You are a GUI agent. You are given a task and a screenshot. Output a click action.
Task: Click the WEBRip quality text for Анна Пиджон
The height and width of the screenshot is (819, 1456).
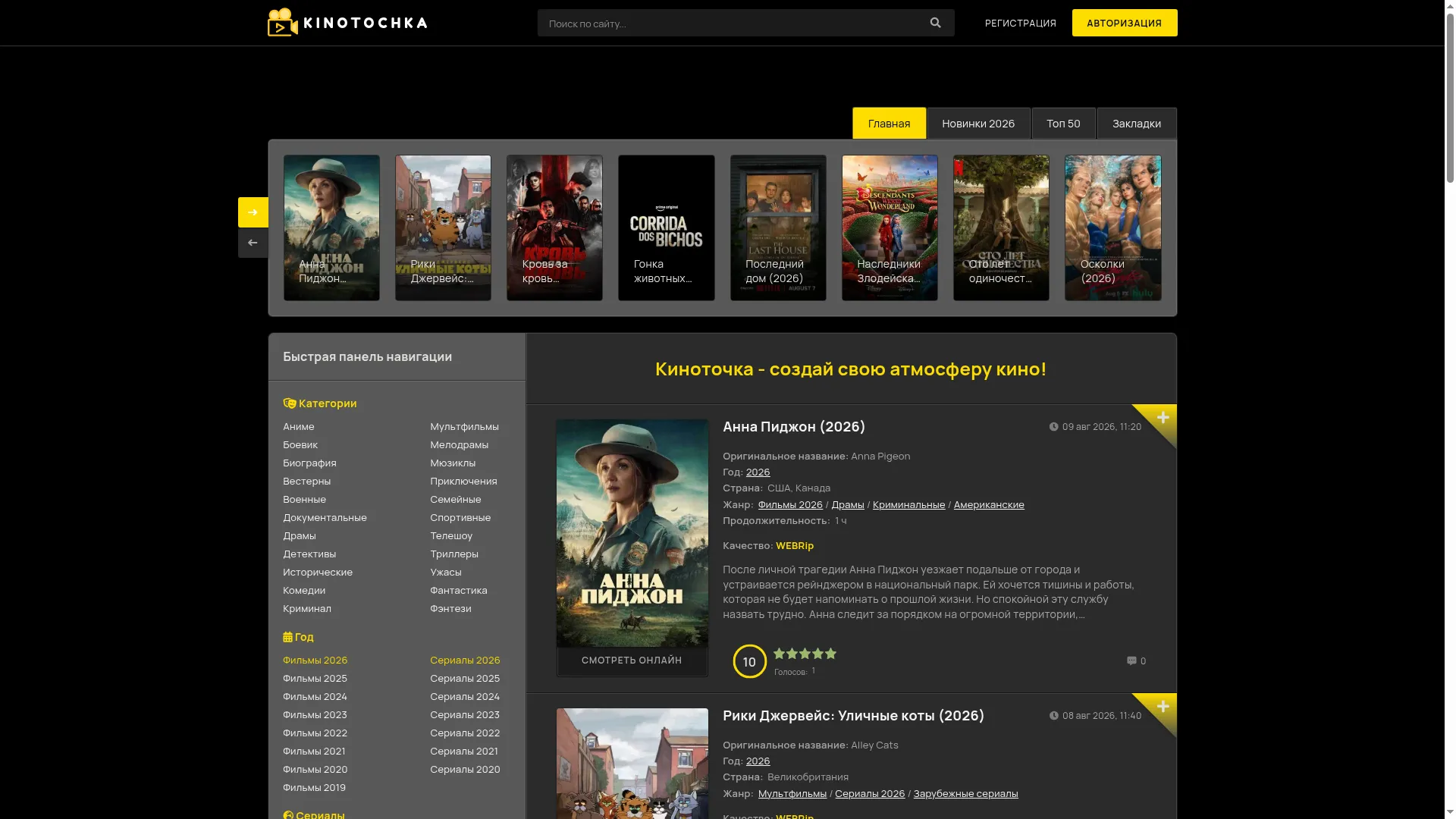point(795,545)
